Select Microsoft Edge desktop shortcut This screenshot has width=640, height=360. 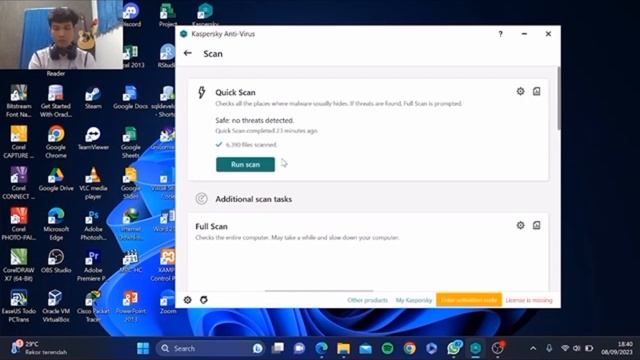click(56, 224)
